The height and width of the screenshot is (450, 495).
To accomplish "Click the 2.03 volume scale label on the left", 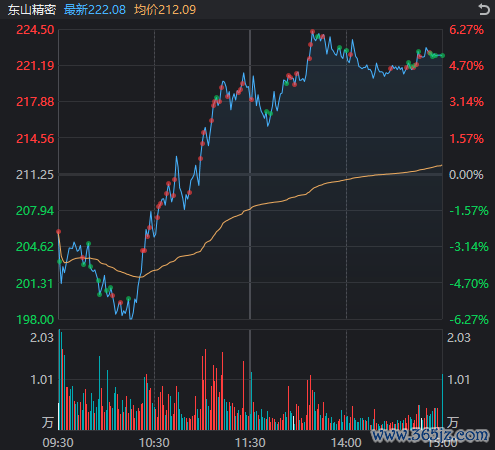I will (x=42, y=338).
